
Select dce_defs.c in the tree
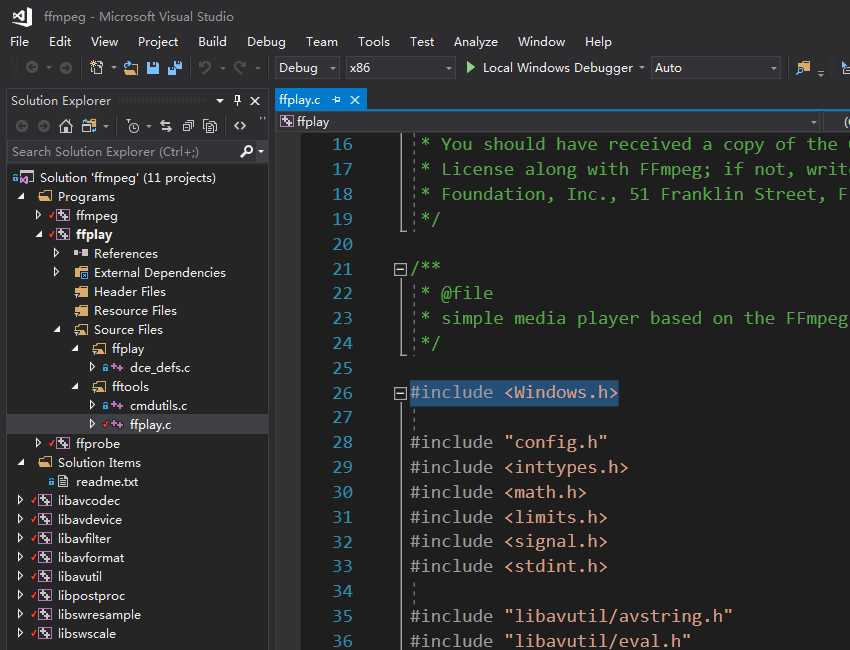(x=160, y=368)
